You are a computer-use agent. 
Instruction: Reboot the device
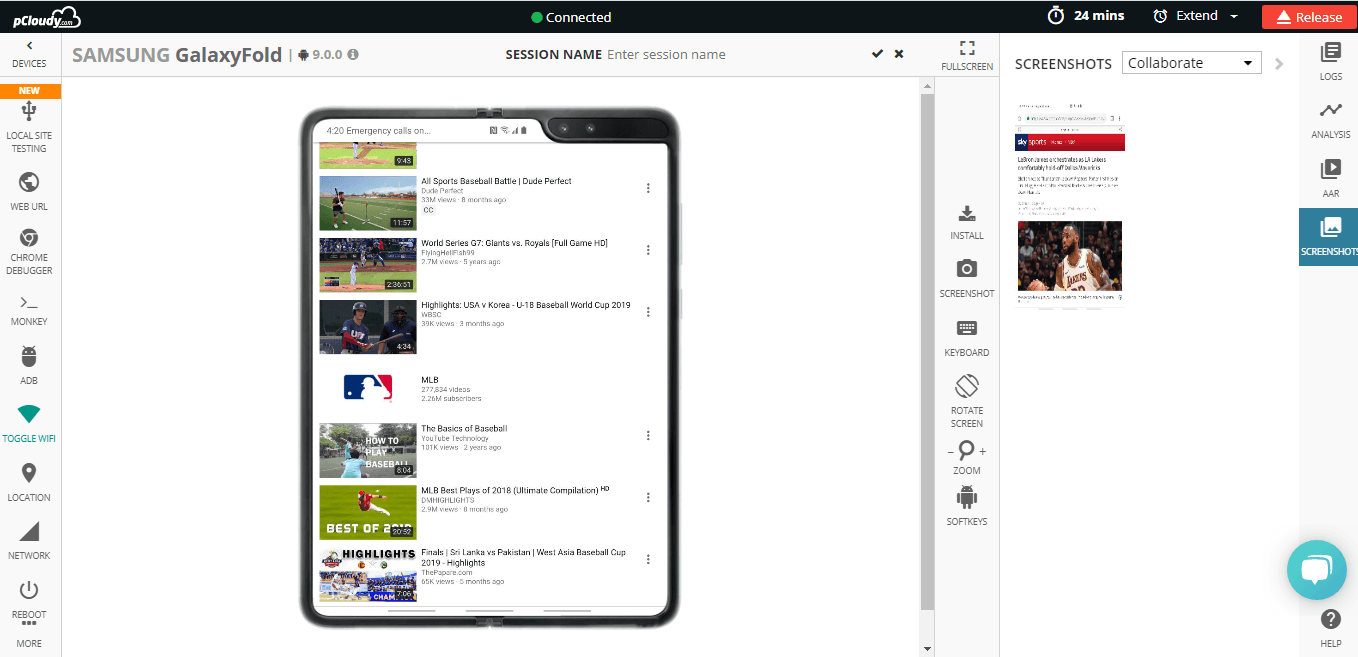(29, 600)
